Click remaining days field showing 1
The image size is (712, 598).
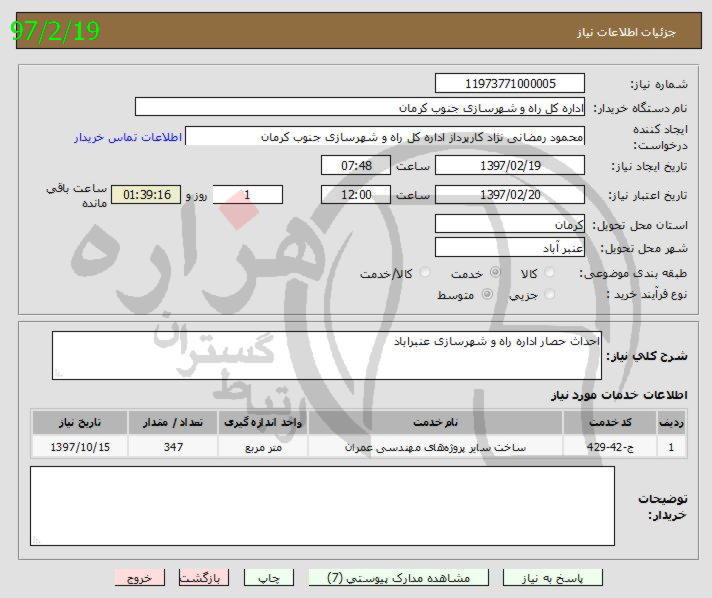[247, 195]
